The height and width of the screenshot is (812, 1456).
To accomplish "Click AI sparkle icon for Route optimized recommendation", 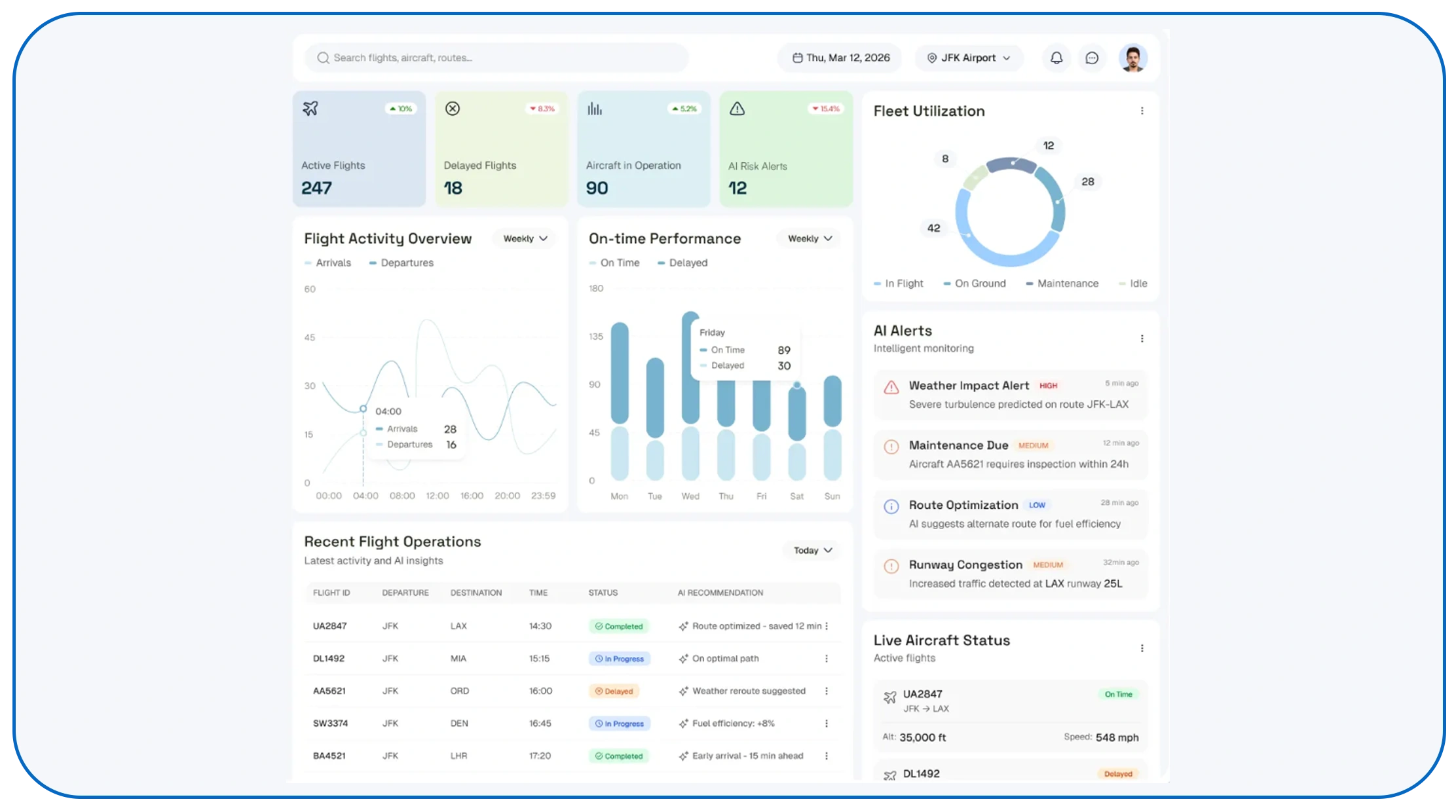I will click(683, 627).
